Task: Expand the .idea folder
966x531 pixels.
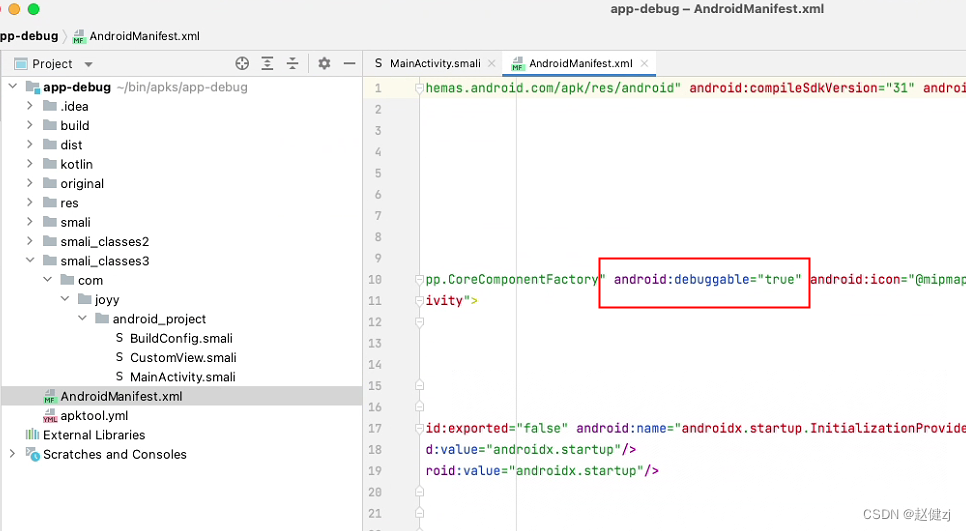Action: click(30, 106)
